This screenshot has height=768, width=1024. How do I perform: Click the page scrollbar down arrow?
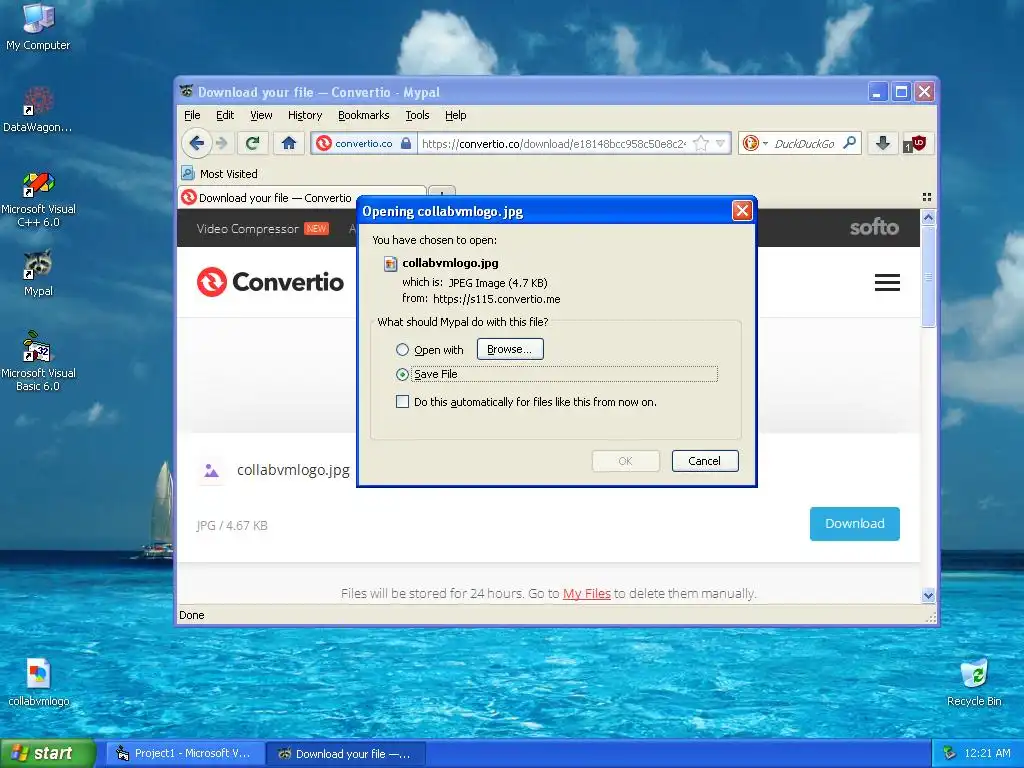click(x=928, y=596)
